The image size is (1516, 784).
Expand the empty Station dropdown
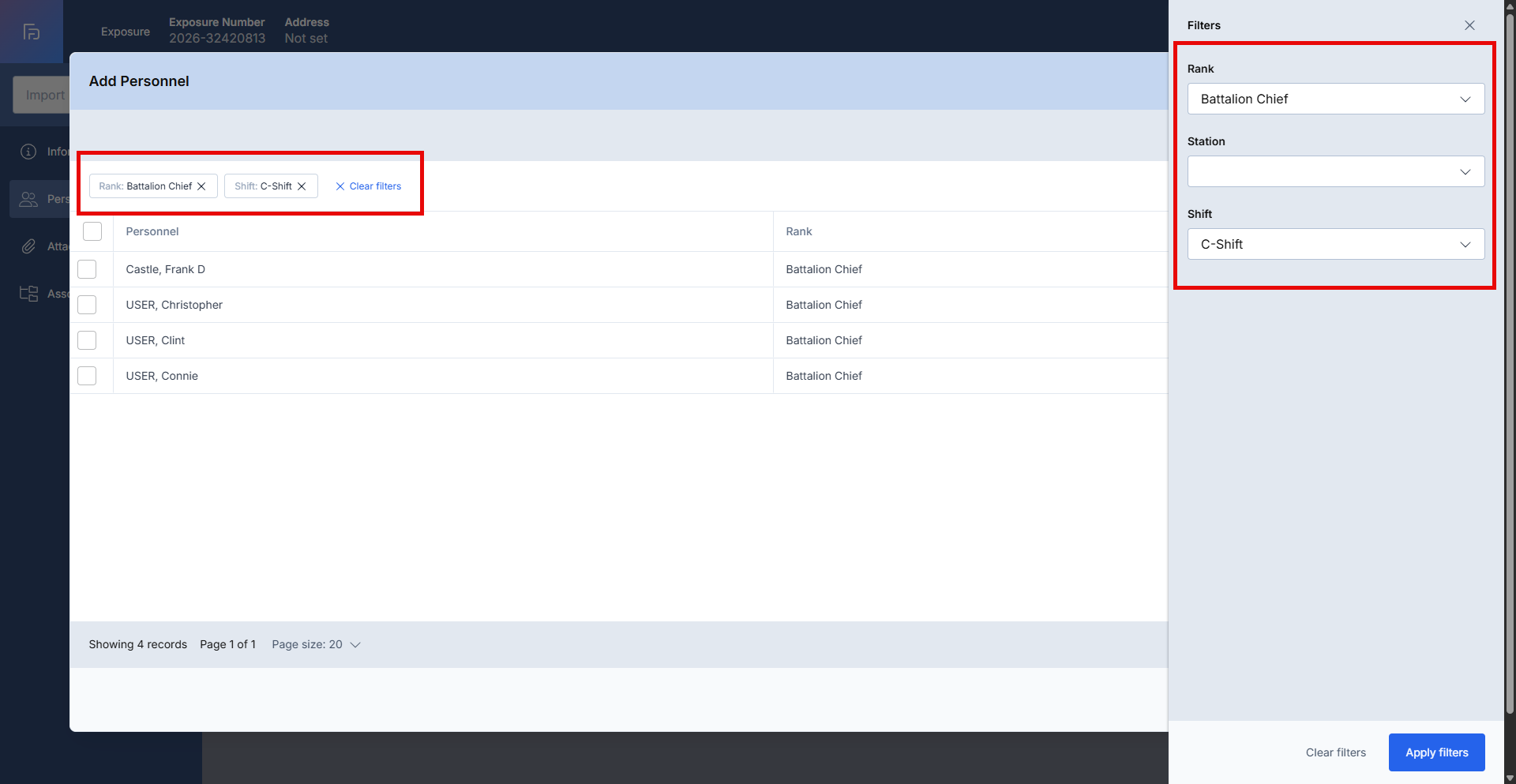point(1335,172)
